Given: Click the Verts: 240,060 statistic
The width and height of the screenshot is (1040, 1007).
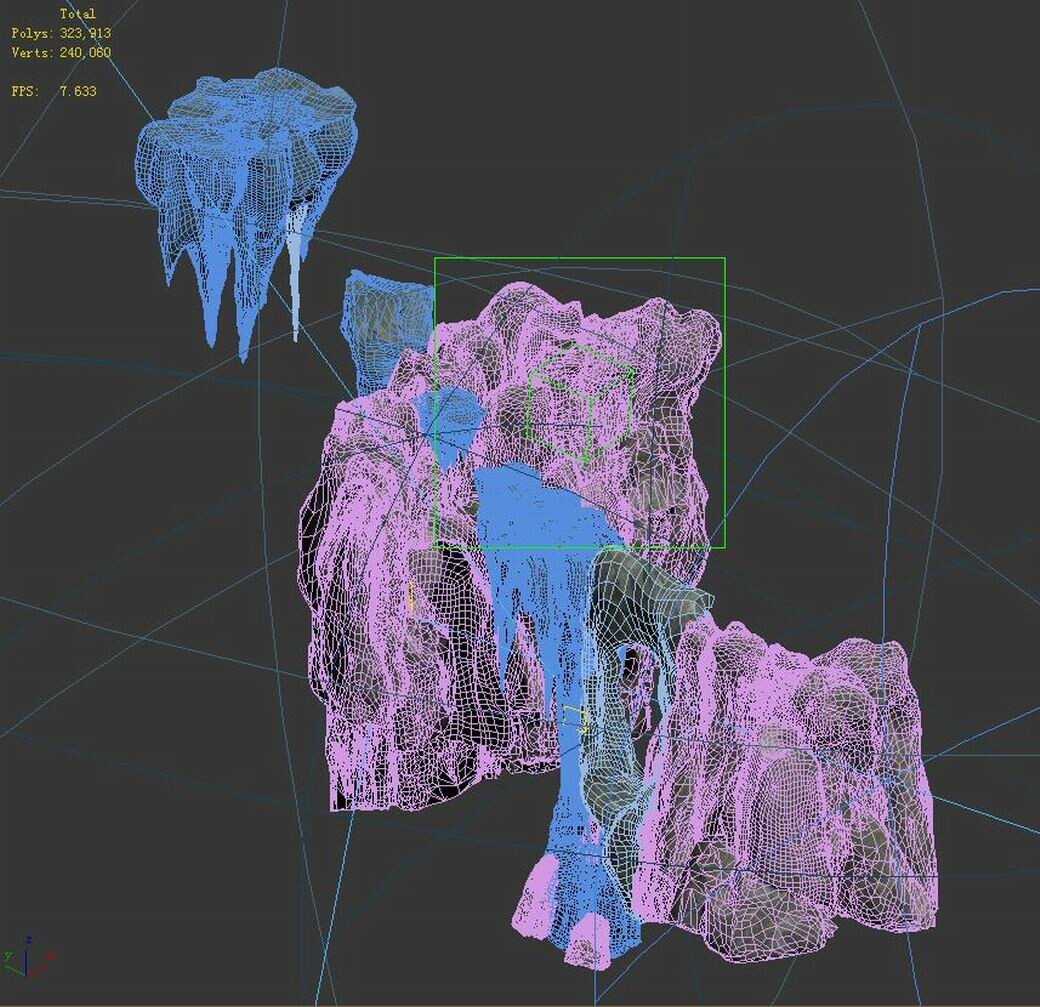Looking at the screenshot, I should (61, 52).
